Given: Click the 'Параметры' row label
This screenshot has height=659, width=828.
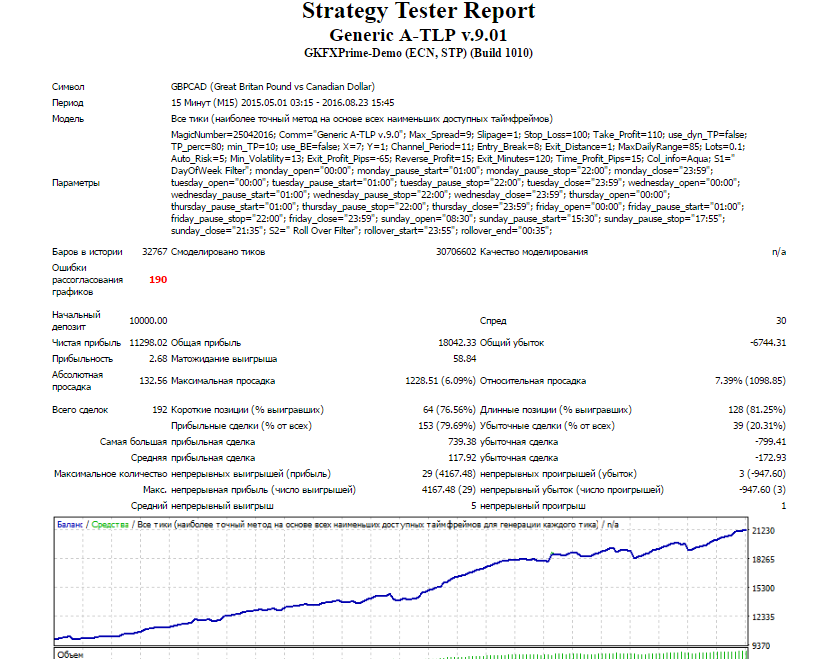Looking at the screenshot, I should click(x=76, y=183).
